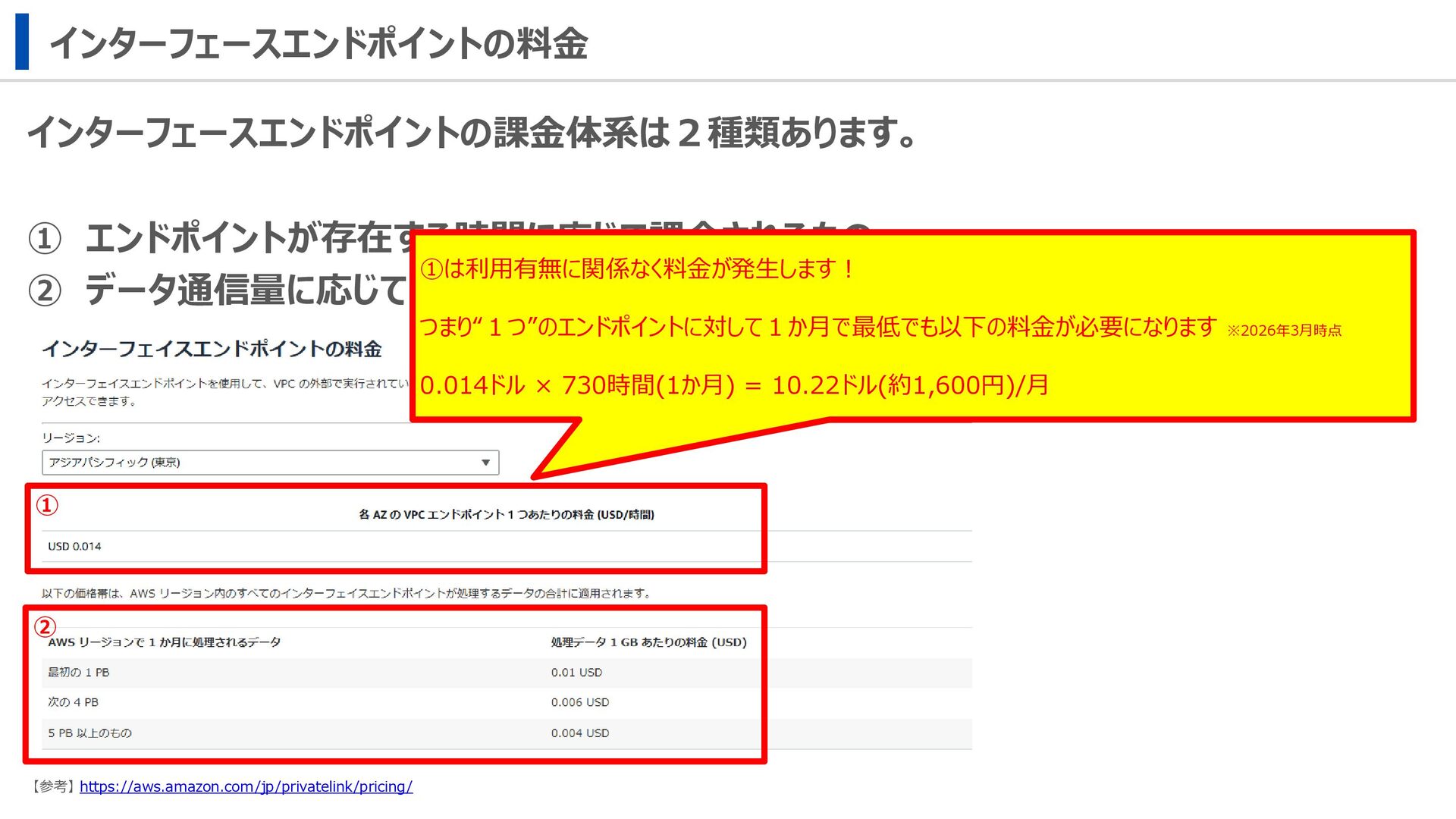Viewport: 1456px width, 819px height.
Task: Click the yellow callout monthly cost calculation
Action: point(733,385)
